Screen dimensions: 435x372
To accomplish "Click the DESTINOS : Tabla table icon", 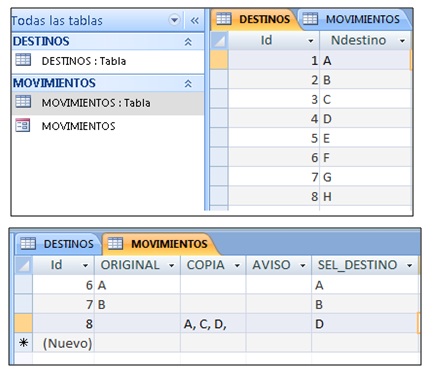I will click(x=23, y=60).
